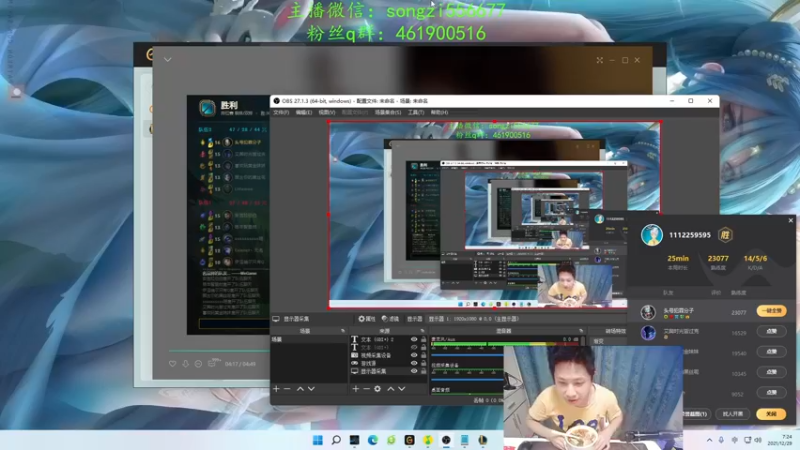The image size is (800, 450).
Task: Click 点赞 for the 16529 player
Action: click(771, 332)
